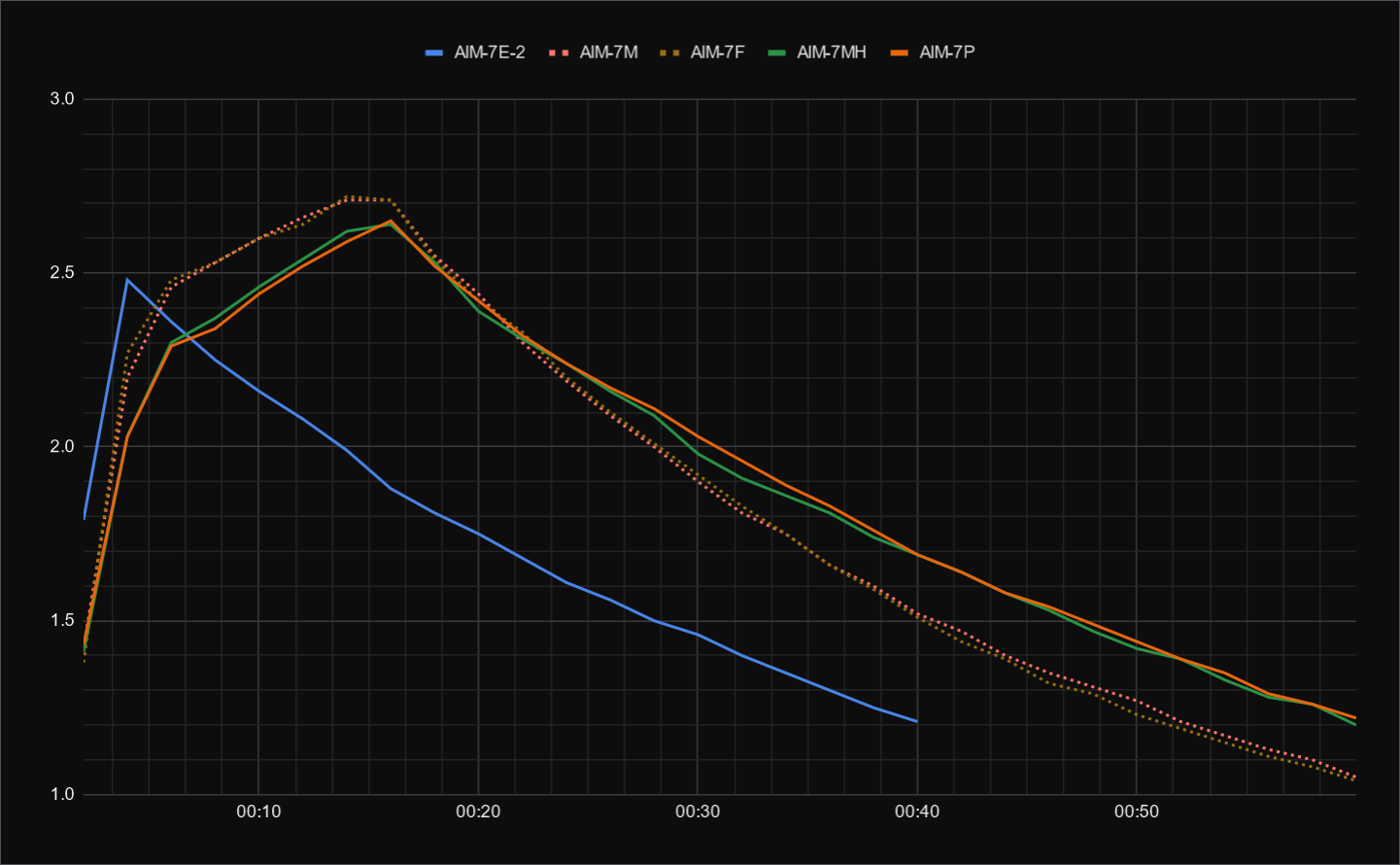
Task: Click the brown dotted AIM-7F legend marker
Action: [669, 52]
